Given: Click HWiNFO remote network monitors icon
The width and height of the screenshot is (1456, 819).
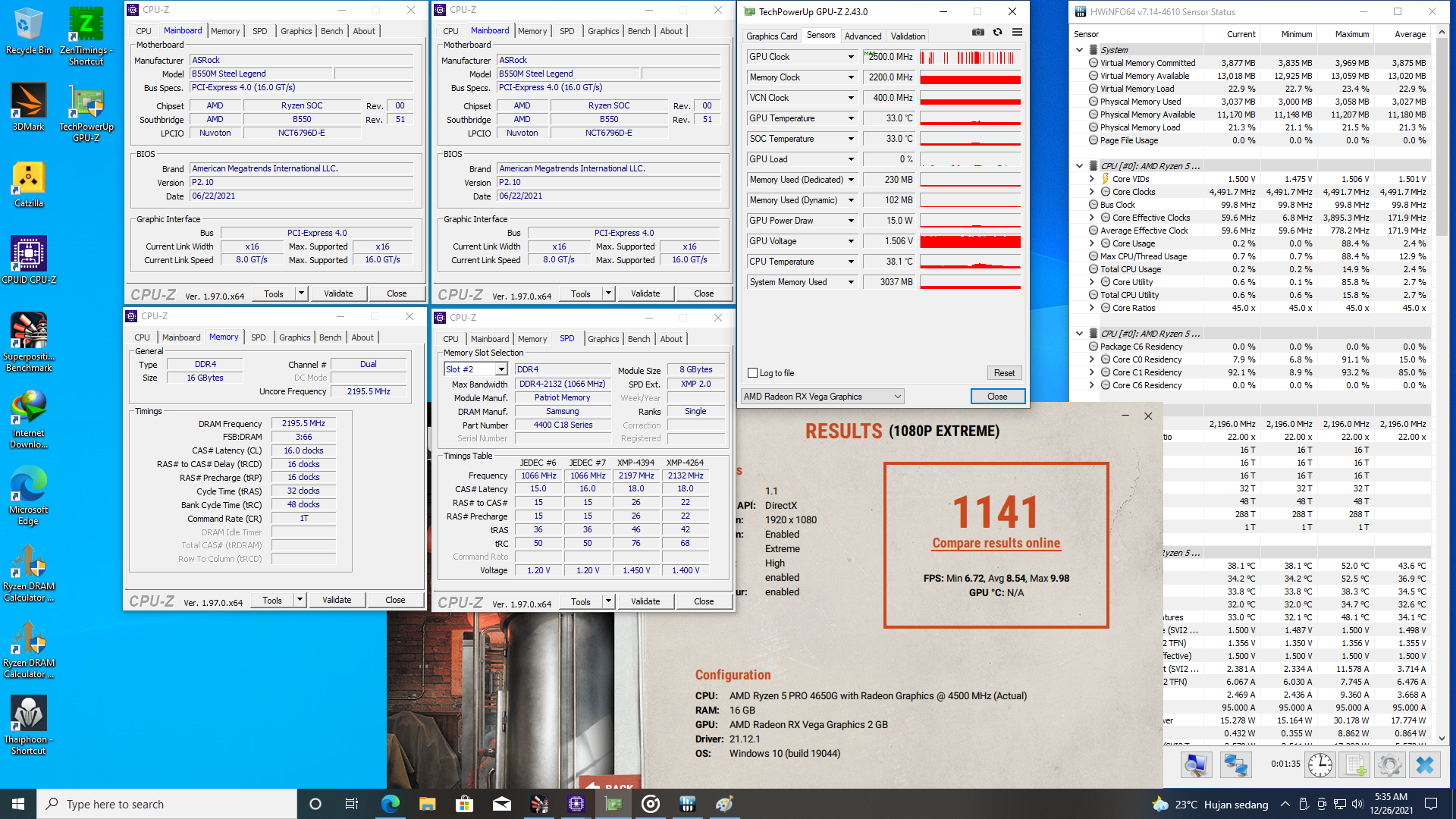Looking at the screenshot, I should point(1235,764).
